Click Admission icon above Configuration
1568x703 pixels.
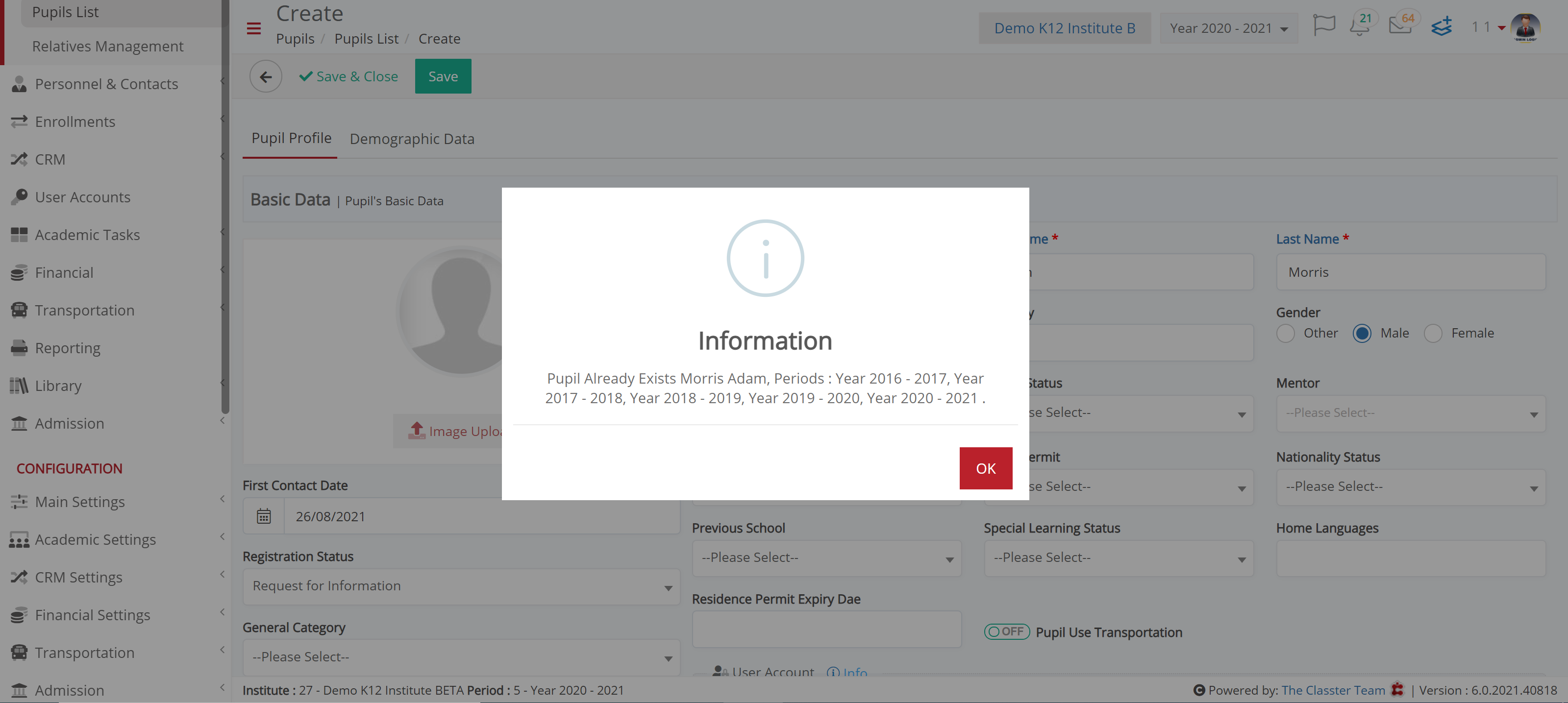pos(19,423)
